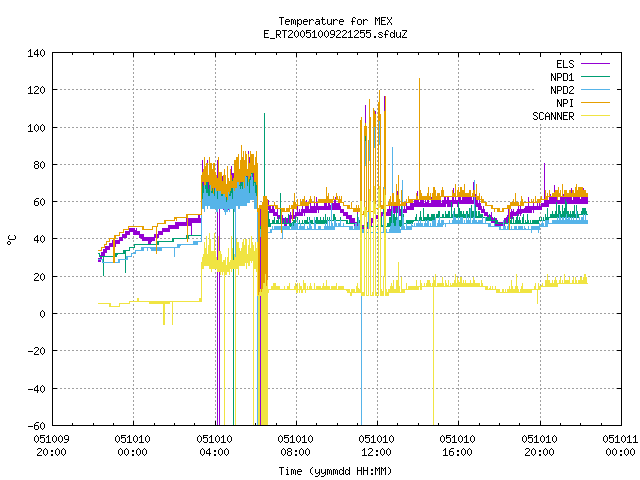This screenshot has height=480, width=640.
Task: Click the blue NPD2 legend line sample
Action: 595,89
